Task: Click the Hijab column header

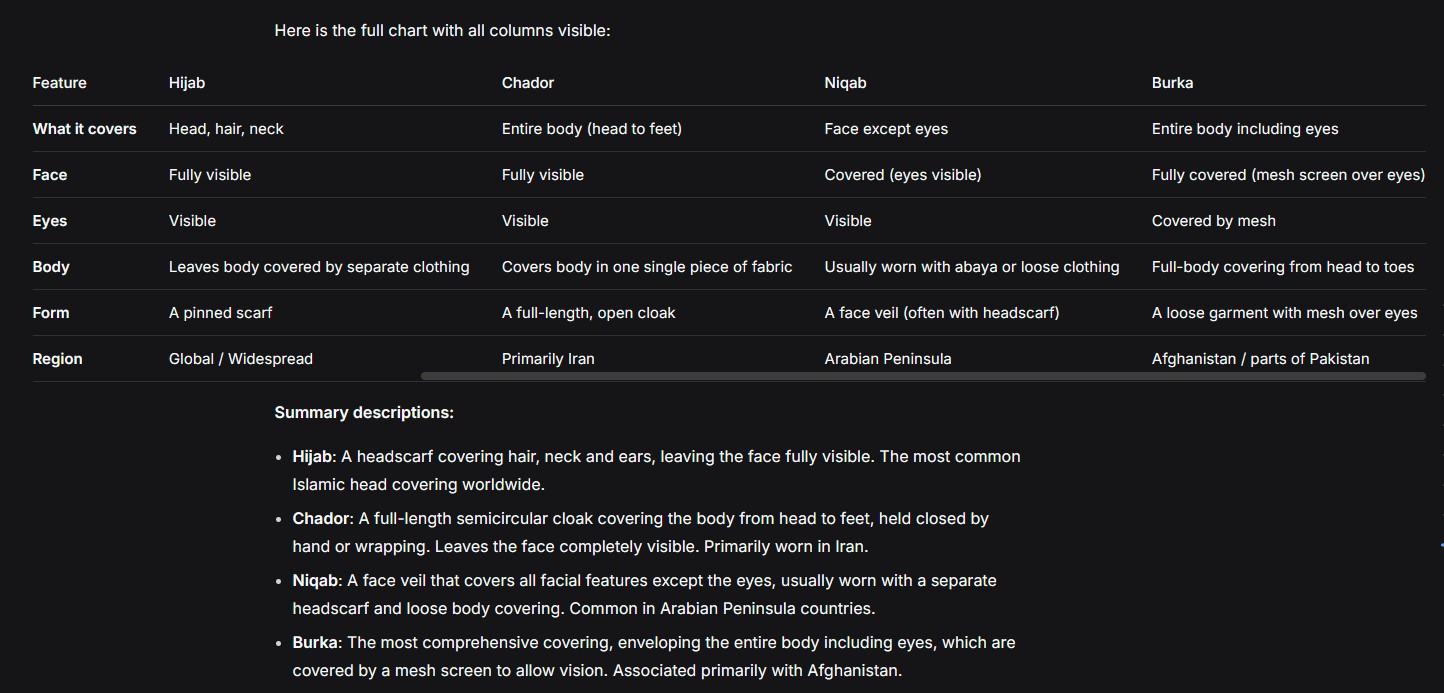Action: (187, 83)
